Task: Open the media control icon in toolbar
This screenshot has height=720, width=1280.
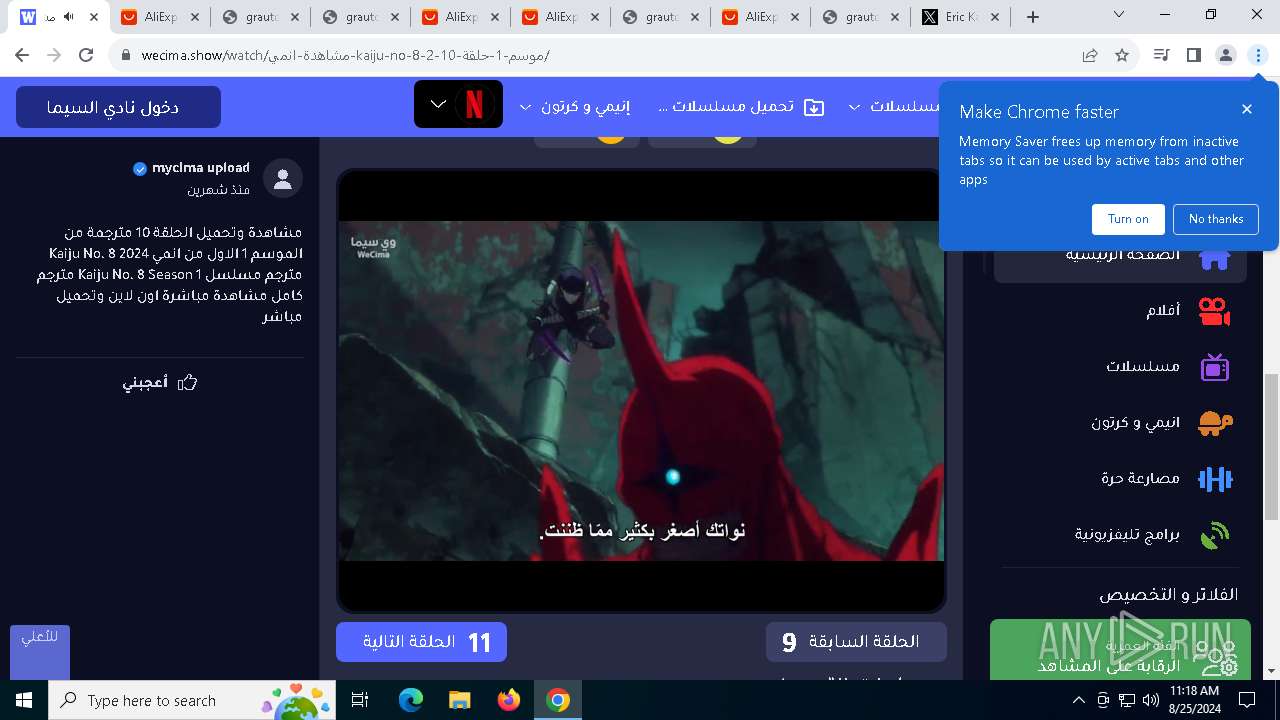Action: click(1161, 56)
